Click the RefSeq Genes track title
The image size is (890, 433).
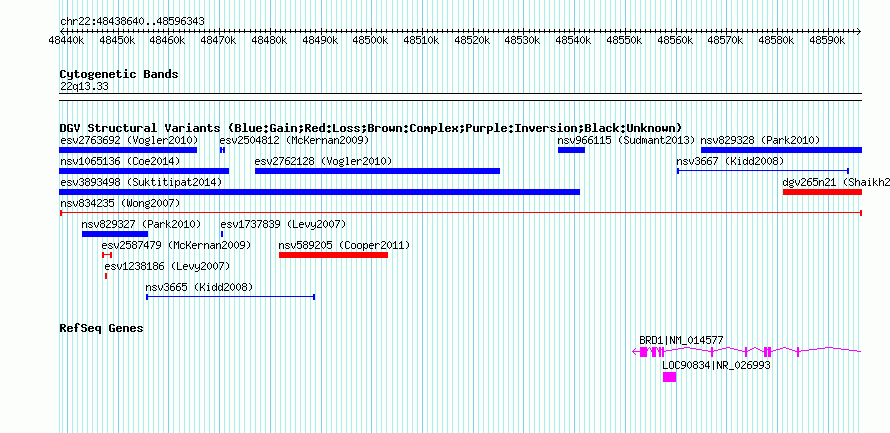pyautogui.click(x=101, y=328)
